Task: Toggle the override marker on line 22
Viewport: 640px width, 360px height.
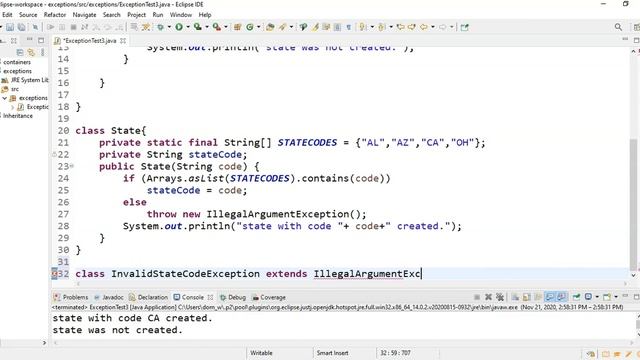Action: pos(54,155)
